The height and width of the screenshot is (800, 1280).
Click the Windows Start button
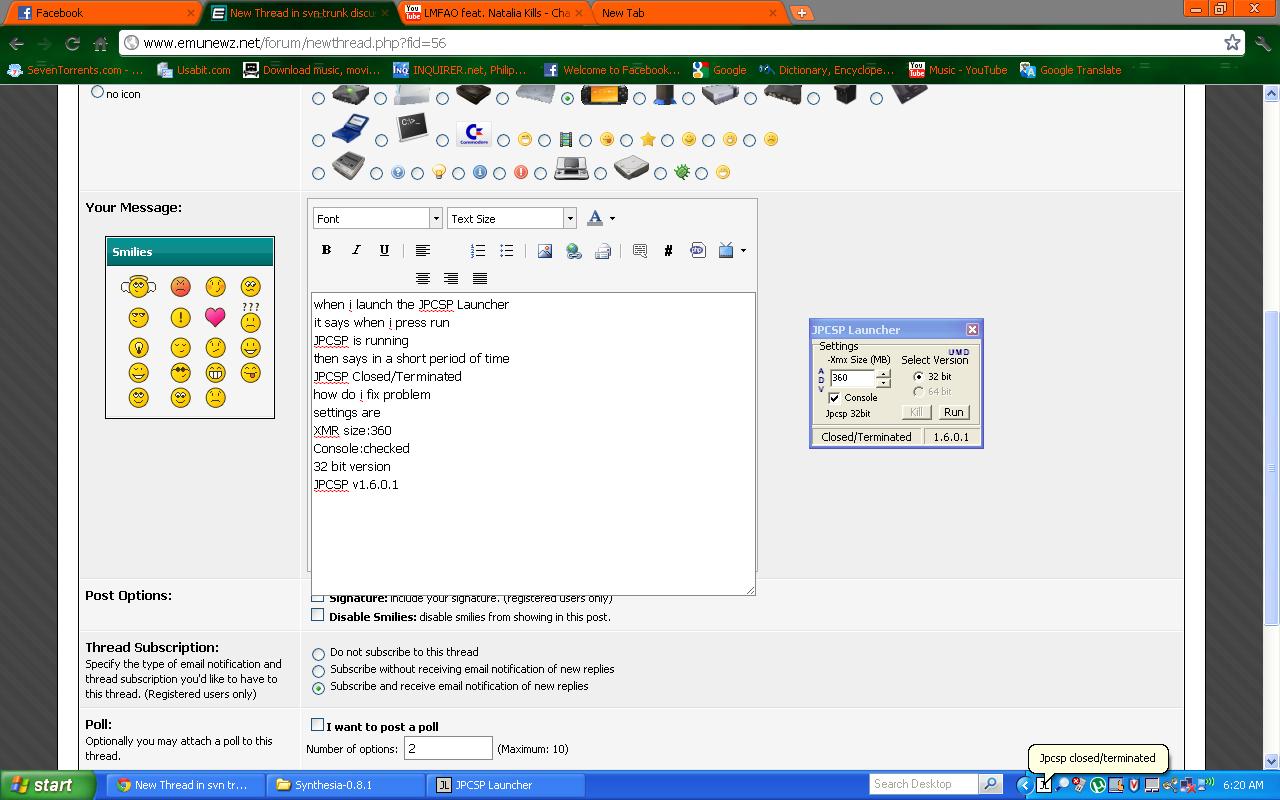(42, 785)
